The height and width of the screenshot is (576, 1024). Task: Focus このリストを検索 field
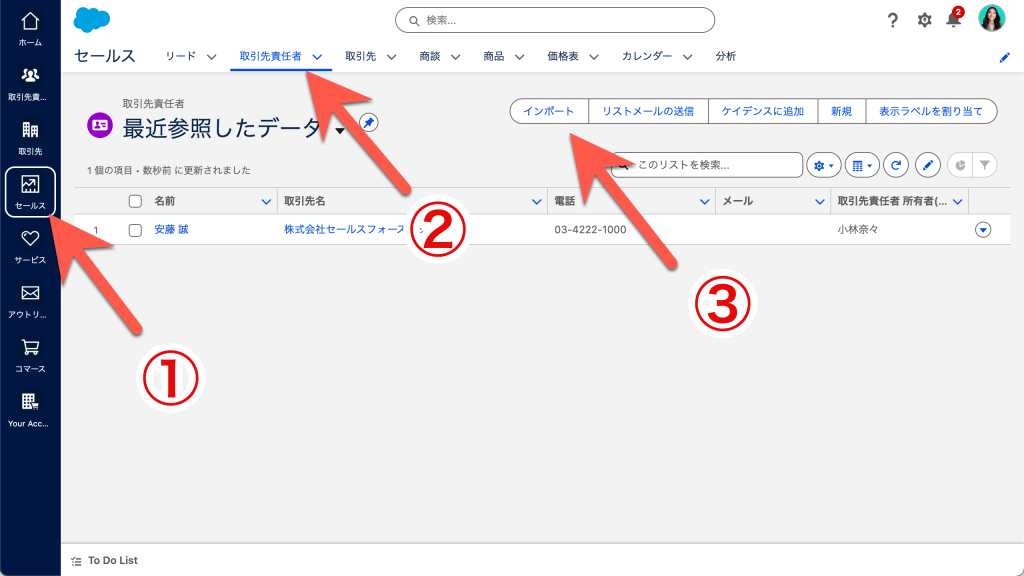707,165
